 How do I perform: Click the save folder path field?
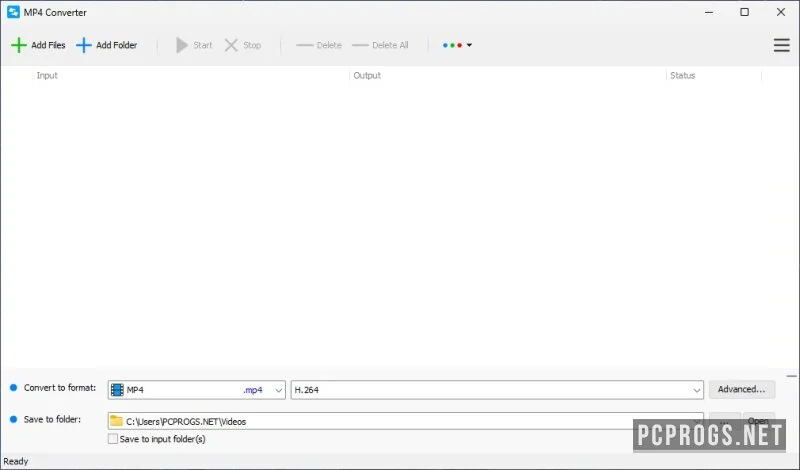405,421
